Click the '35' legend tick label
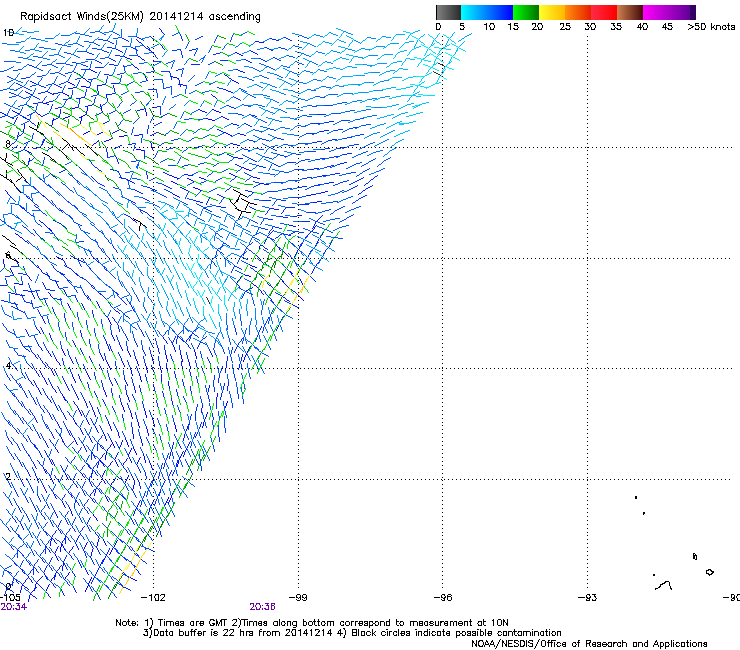Viewport: 740px width, 650px height. tap(616, 27)
